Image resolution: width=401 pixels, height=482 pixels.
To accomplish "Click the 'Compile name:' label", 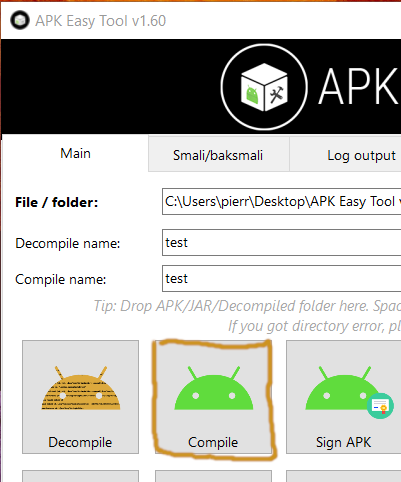I will pos(61,279).
